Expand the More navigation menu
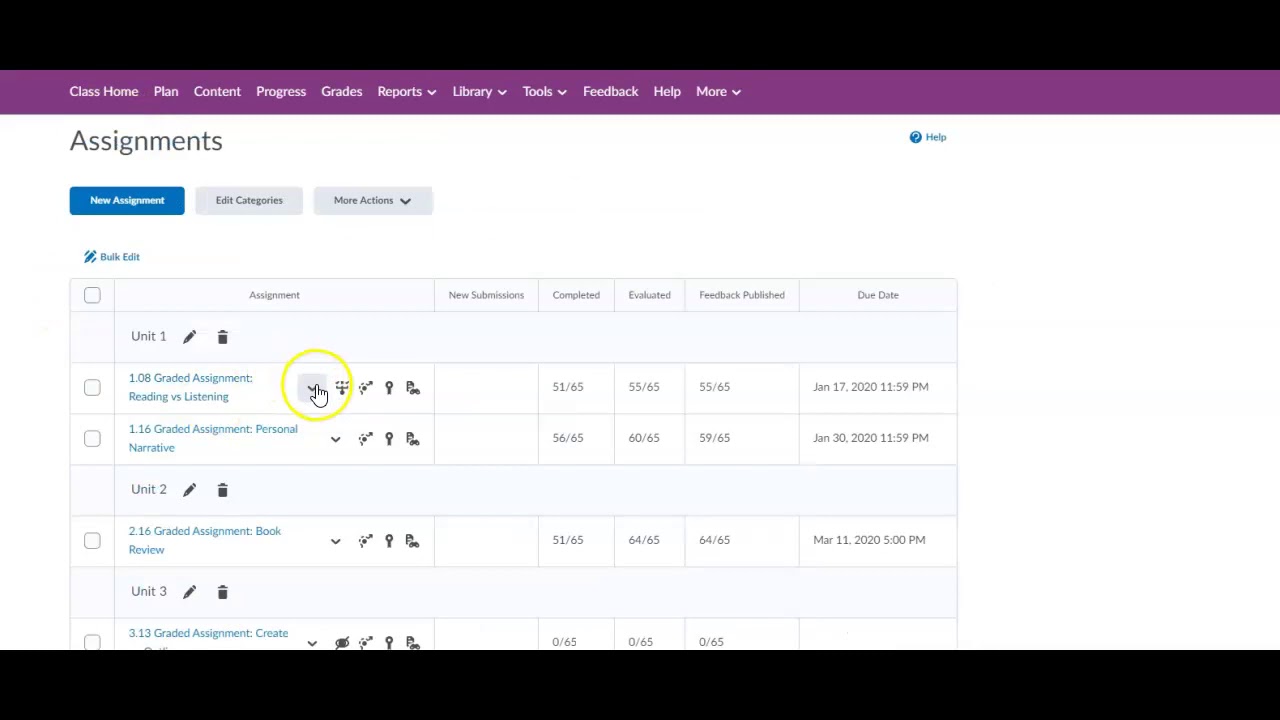 click(x=718, y=92)
